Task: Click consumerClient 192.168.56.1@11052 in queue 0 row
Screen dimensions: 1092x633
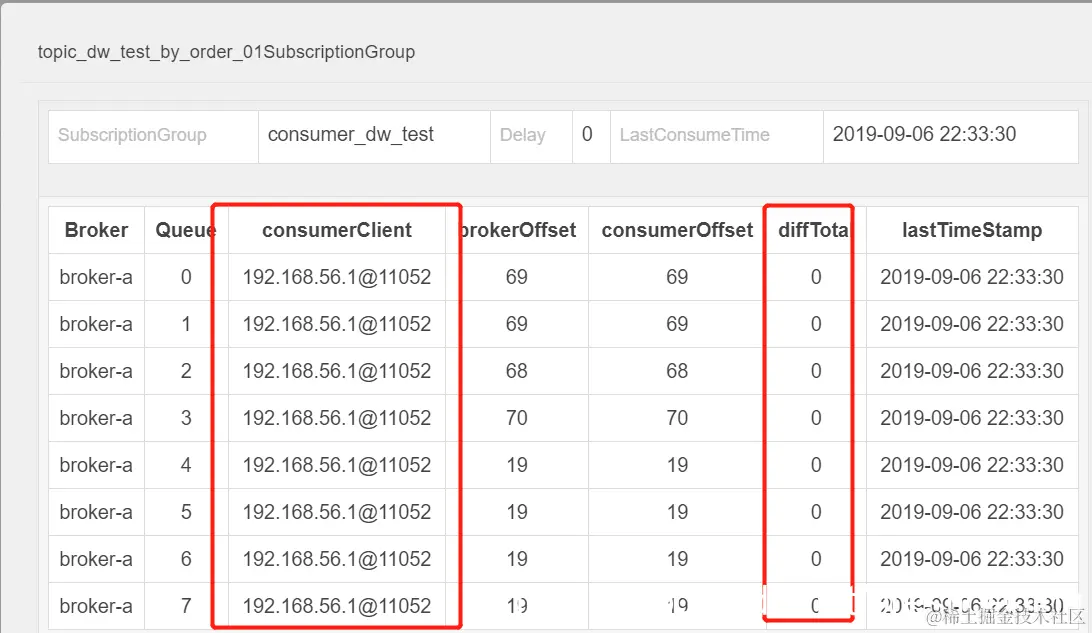Action: 337,277
